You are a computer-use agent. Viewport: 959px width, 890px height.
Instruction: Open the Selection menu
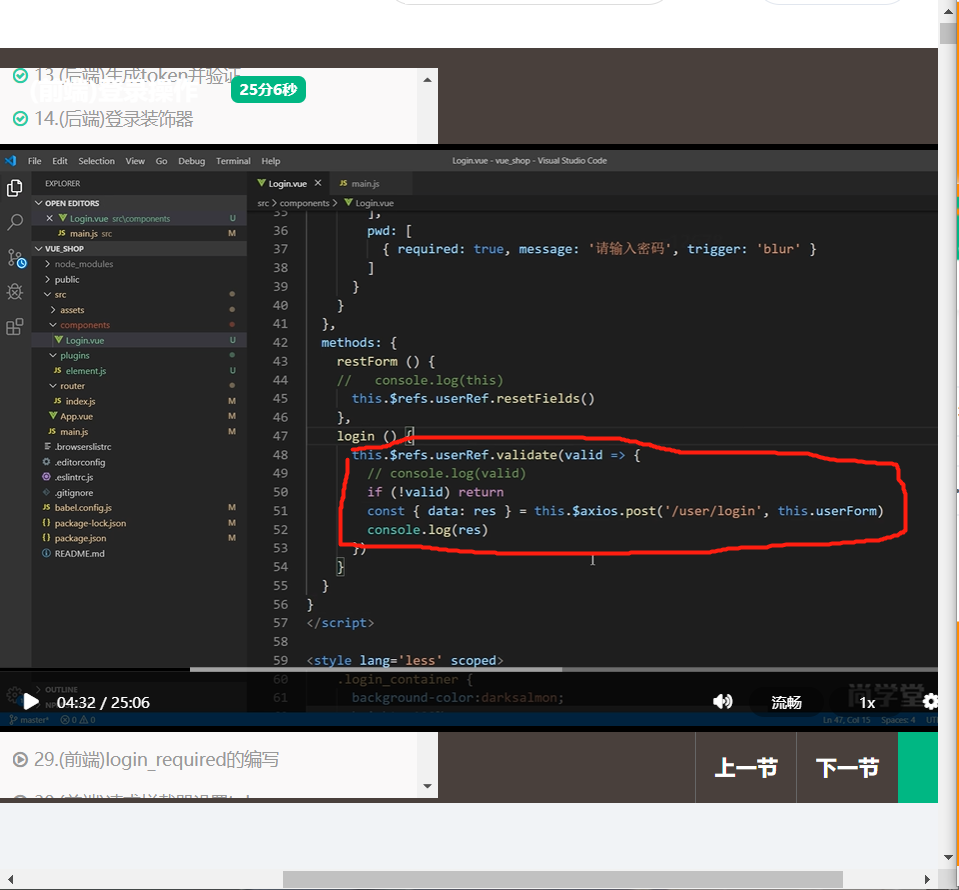click(x=96, y=161)
